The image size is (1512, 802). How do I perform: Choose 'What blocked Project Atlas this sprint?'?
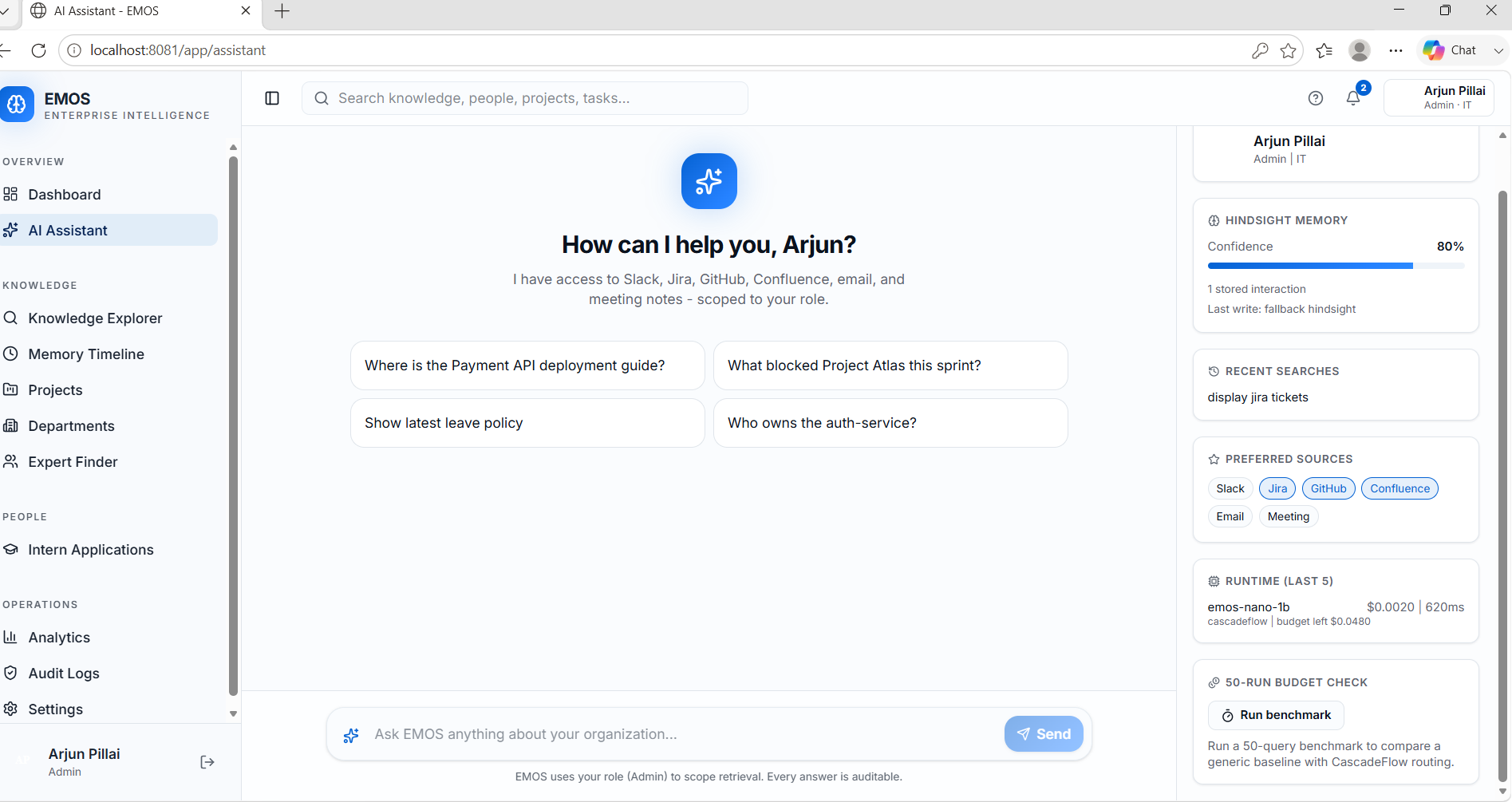point(890,365)
